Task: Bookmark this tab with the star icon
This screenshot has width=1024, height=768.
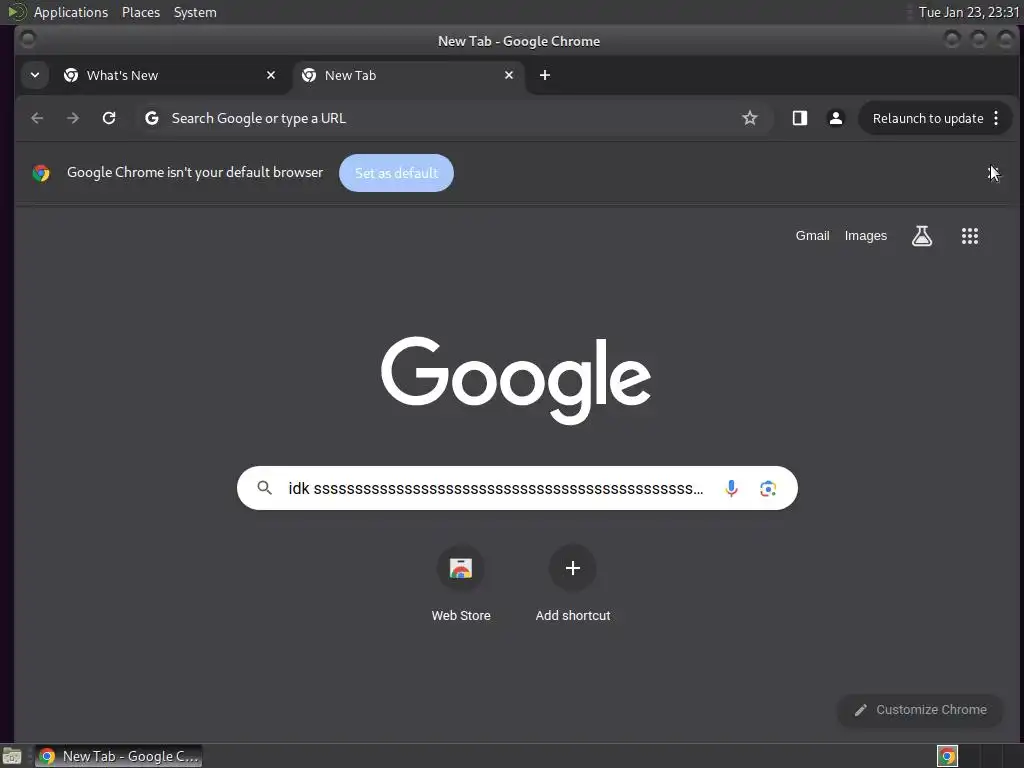Action: click(x=750, y=118)
